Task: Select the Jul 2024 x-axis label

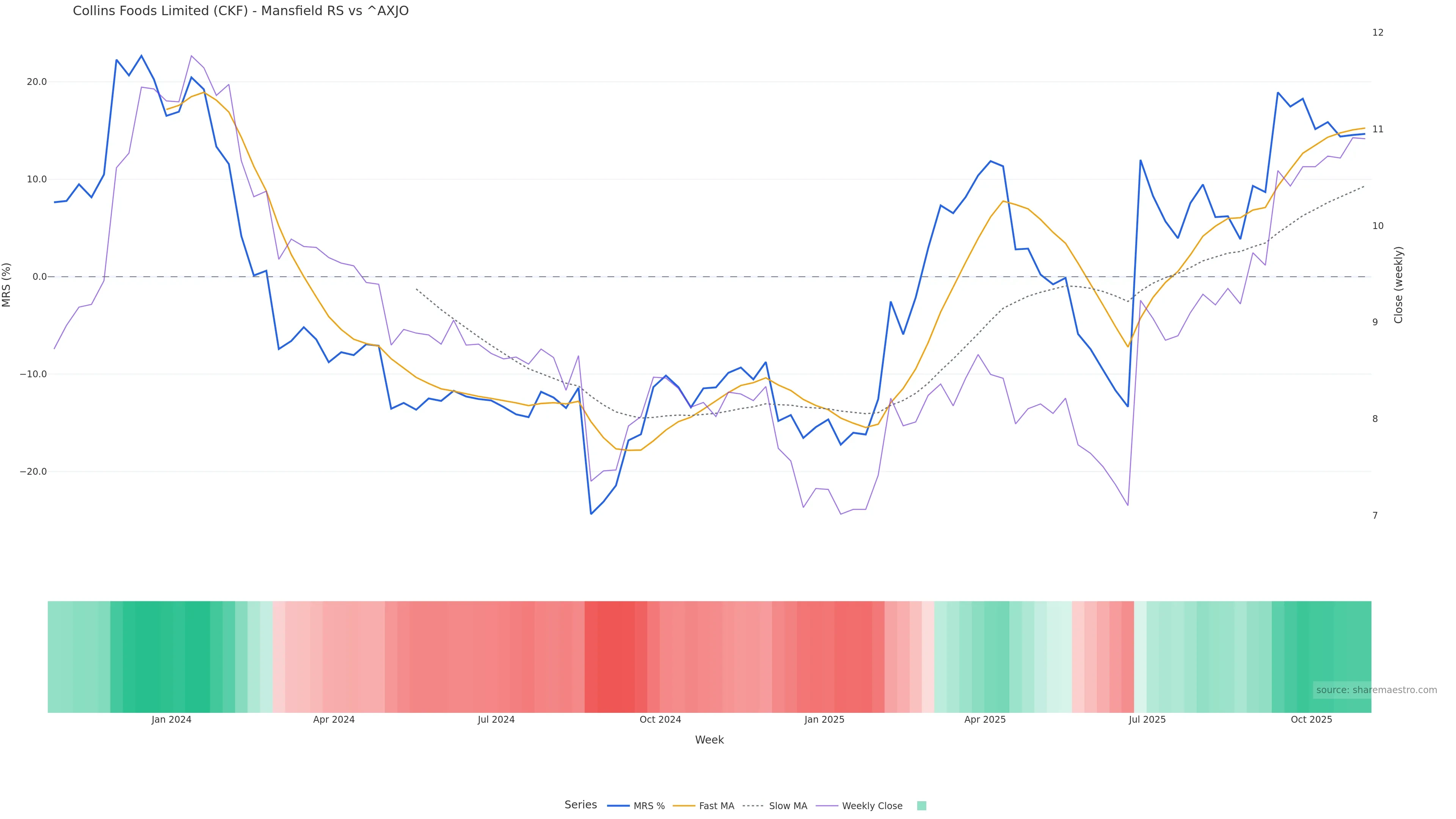Action: 496,720
